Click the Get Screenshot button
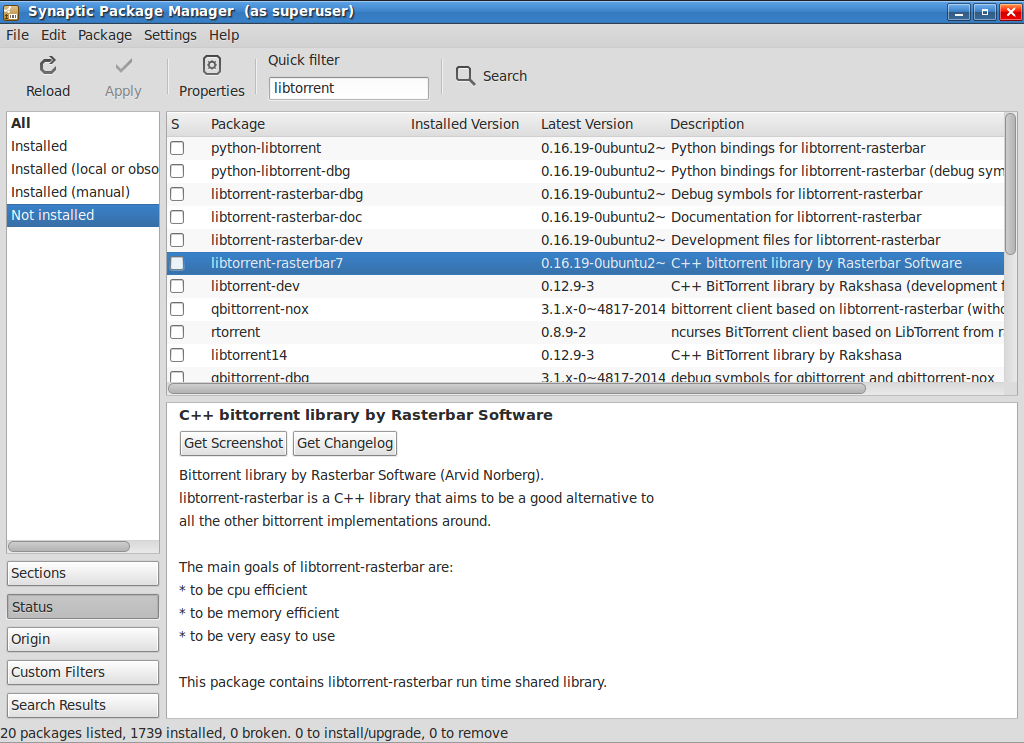 233,443
